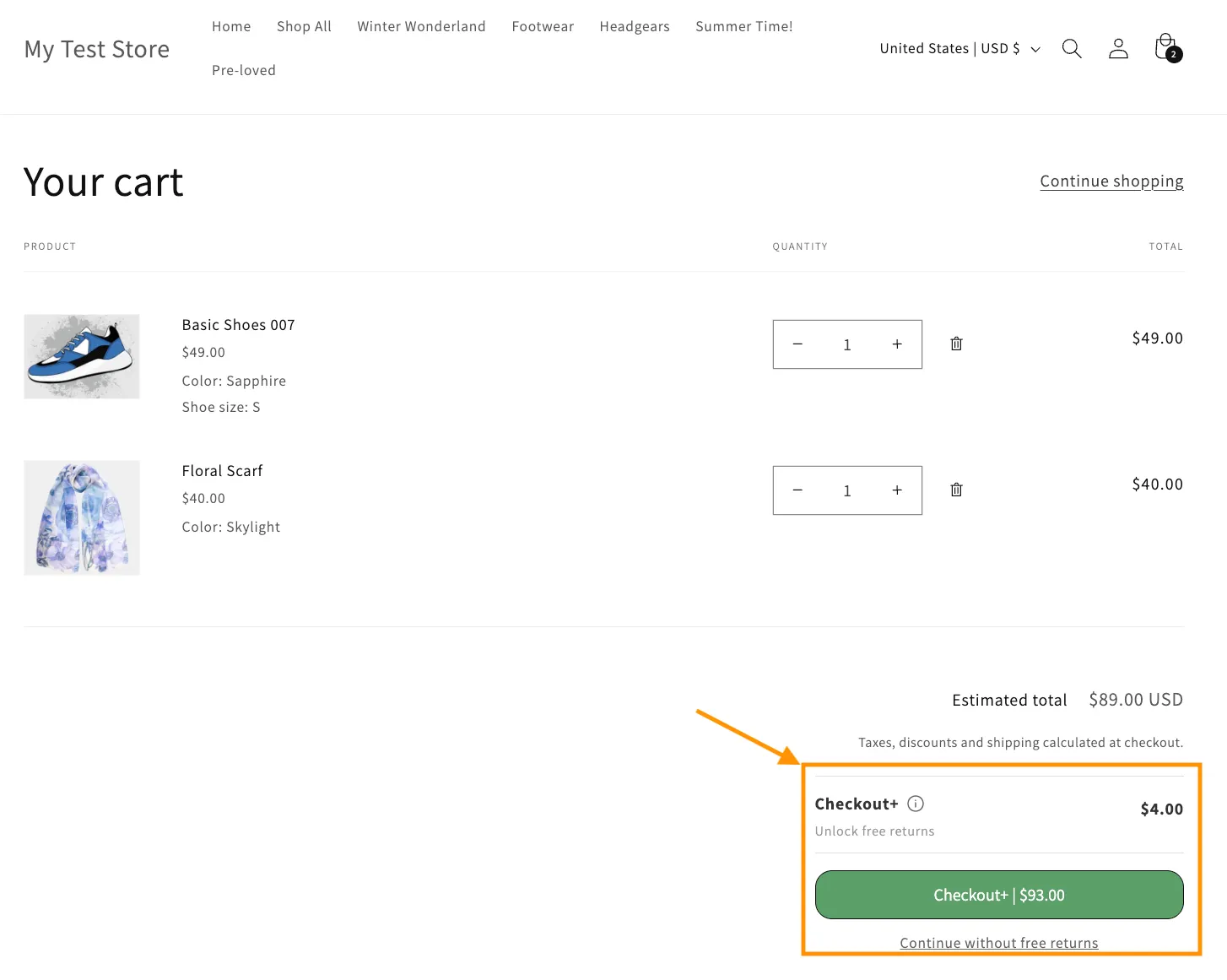Increase Floral Scarf quantity
The height and width of the screenshot is (980, 1227).
897,490
